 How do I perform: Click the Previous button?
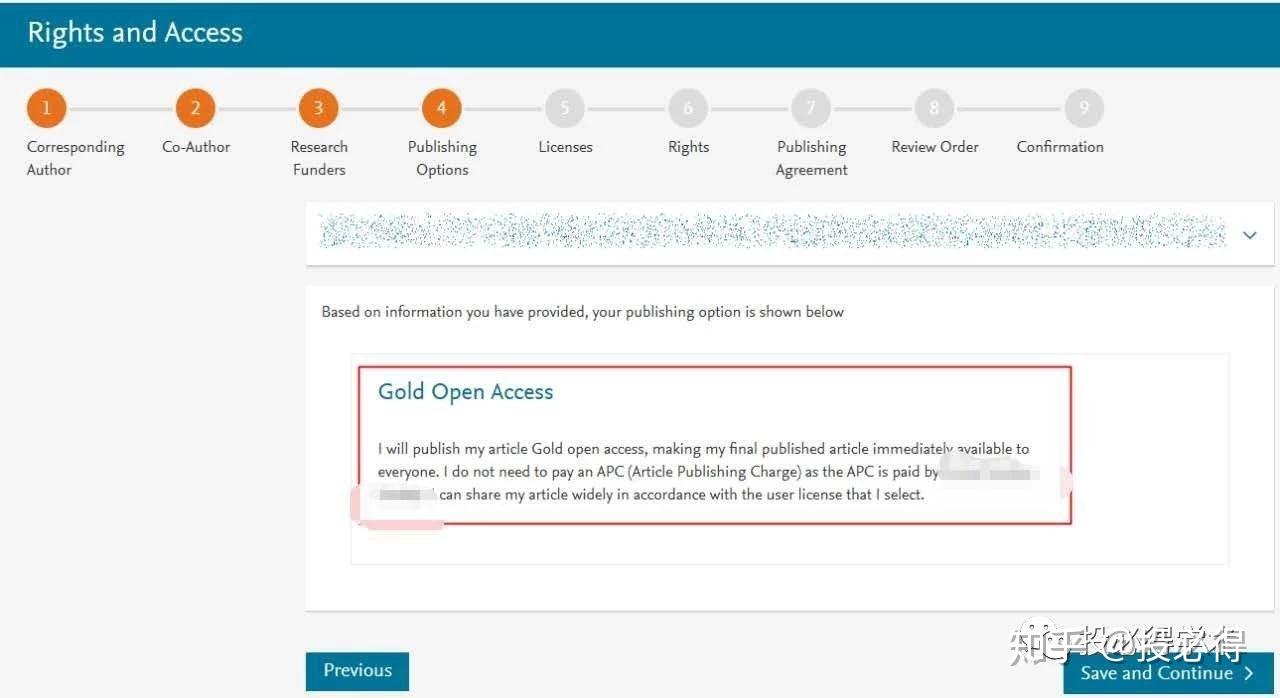point(357,671)
